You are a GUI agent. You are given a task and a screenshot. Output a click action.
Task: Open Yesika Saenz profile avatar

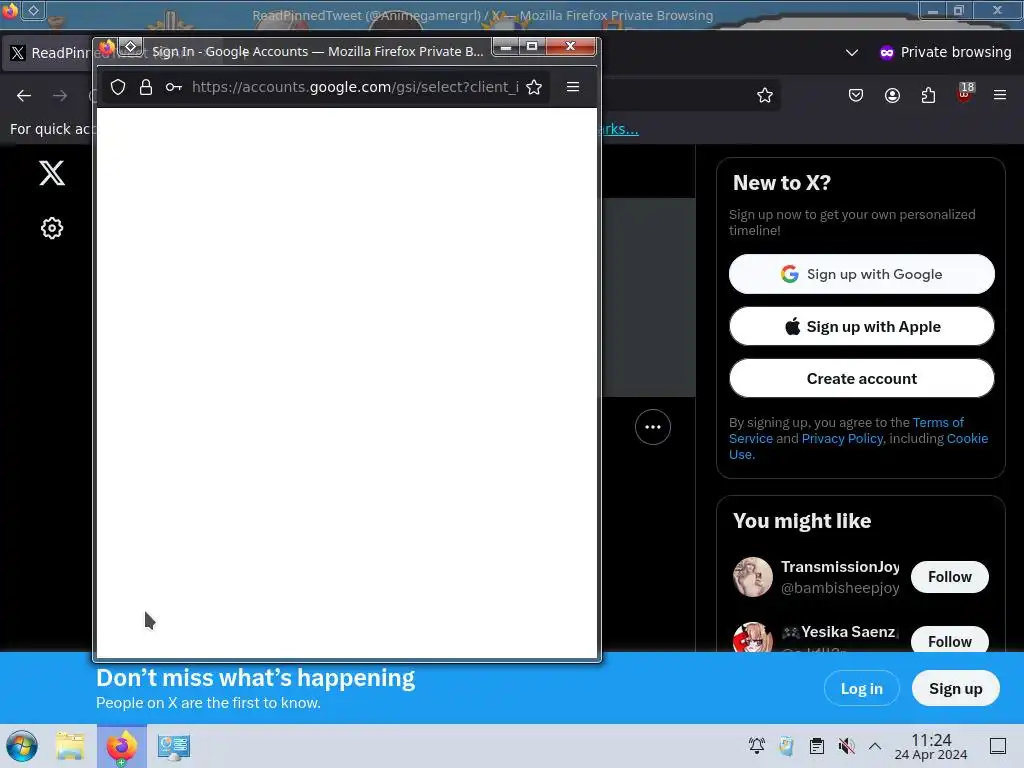pos(752,638)
